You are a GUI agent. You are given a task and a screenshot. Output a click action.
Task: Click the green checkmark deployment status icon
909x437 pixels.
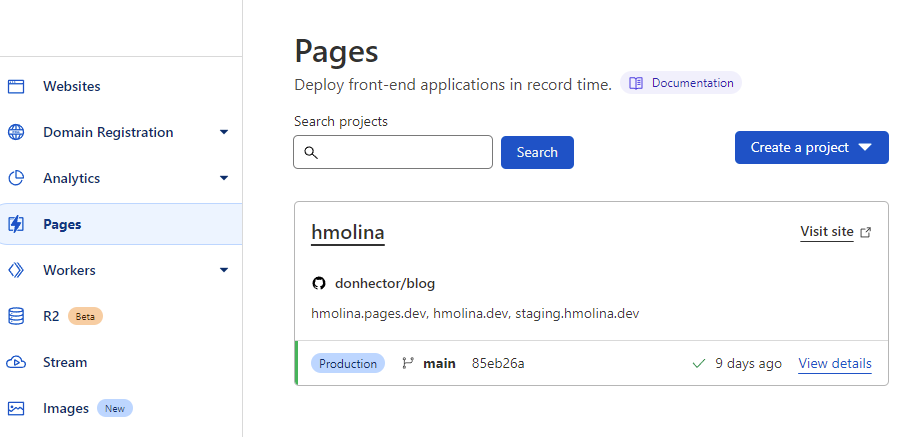pyautogui.click(x=699, y=363)
